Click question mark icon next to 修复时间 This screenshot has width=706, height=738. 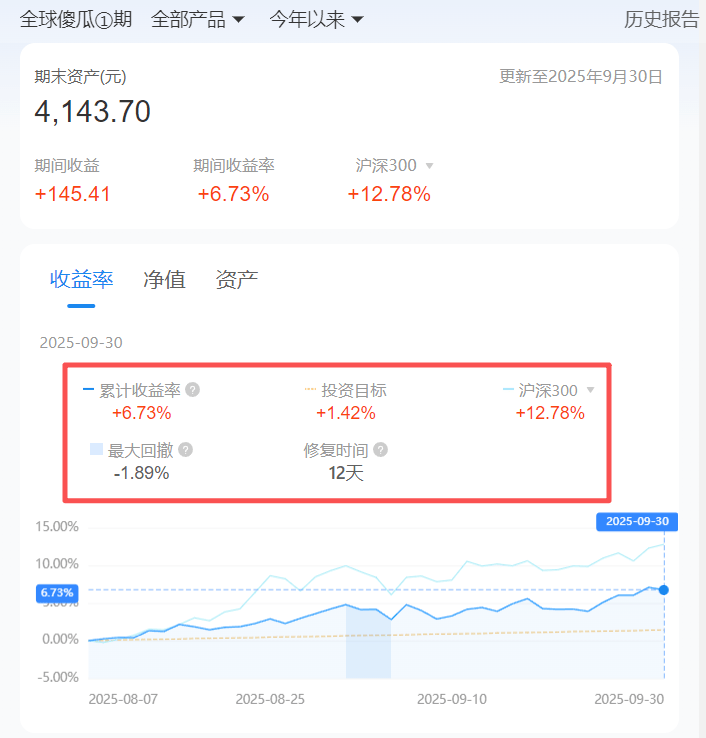[380, 450]
